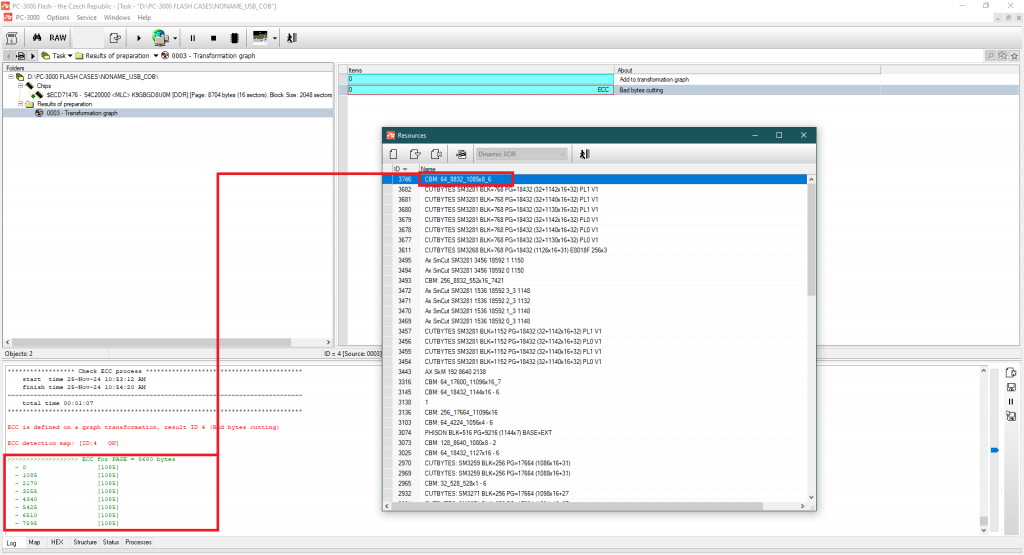Switch to the HEX tab
This screenshot has height=555, width=1024.
pos(57,542)
